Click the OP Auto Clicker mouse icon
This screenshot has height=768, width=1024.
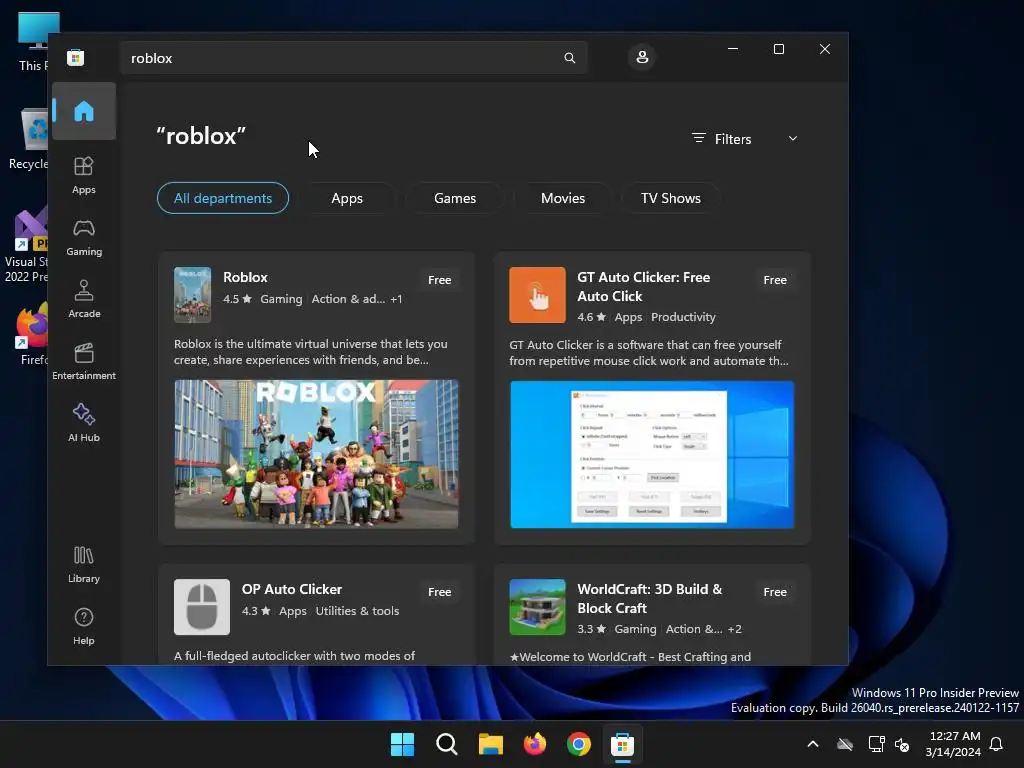[202, 607]
